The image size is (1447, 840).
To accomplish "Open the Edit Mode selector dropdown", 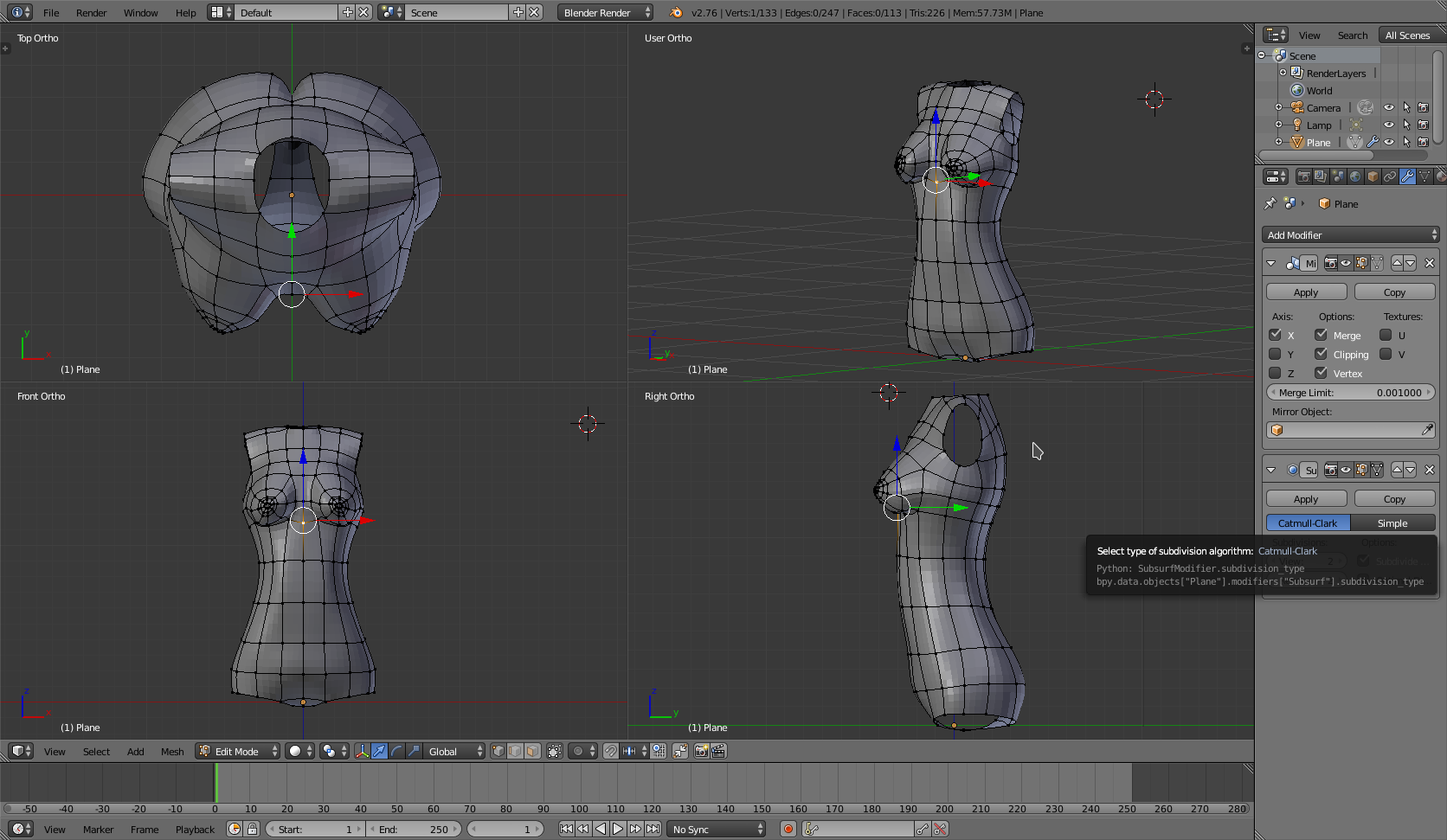I will click(238, 751).
